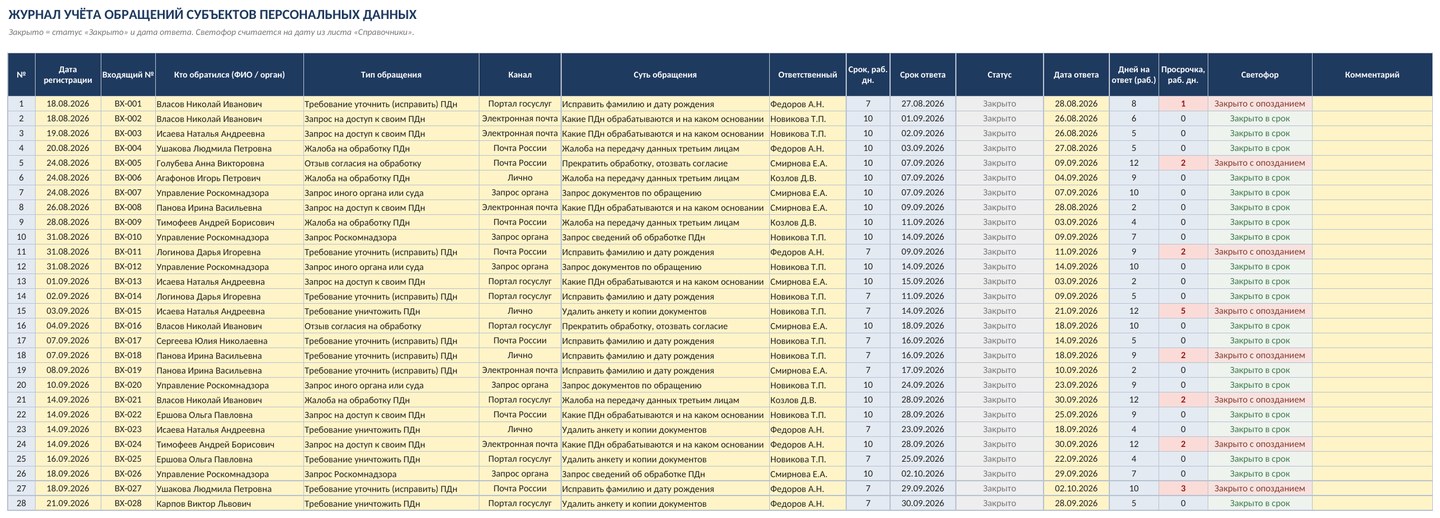The height and width of the screenshot is (518, 1440).
Task: Click the italic note starting with «Закрыто = статус»
Action: pos(211,32)
